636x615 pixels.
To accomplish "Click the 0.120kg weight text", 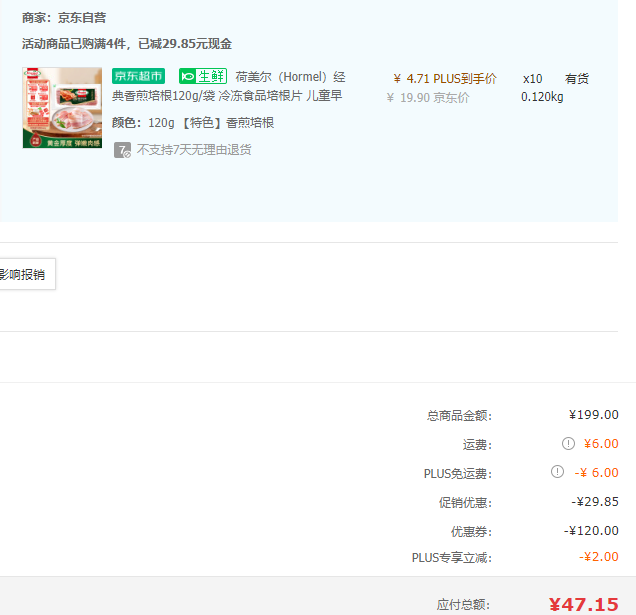I will (542, 97).
